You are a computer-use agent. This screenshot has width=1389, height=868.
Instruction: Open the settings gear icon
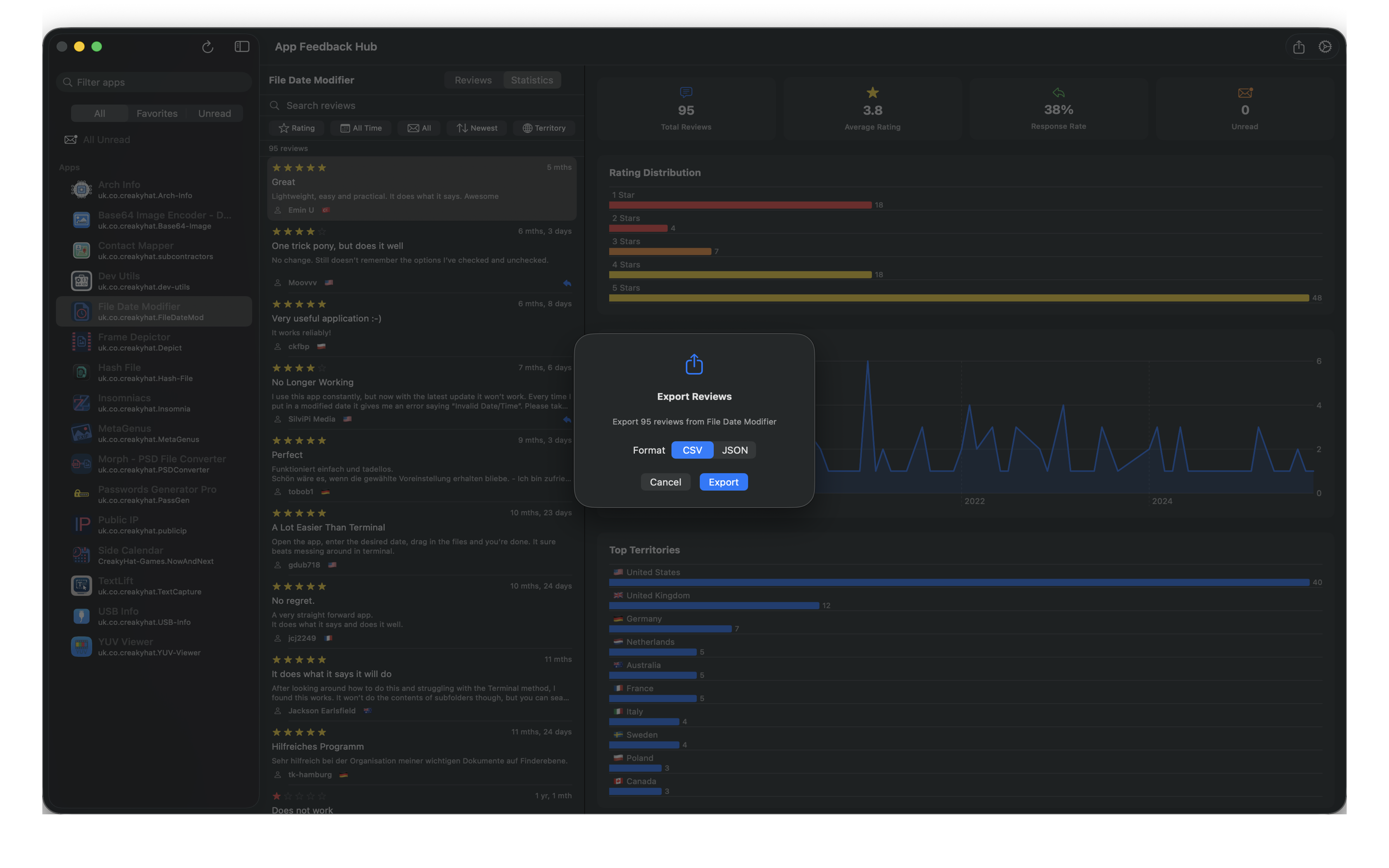pyautogui.click(x=1325, y=46)
